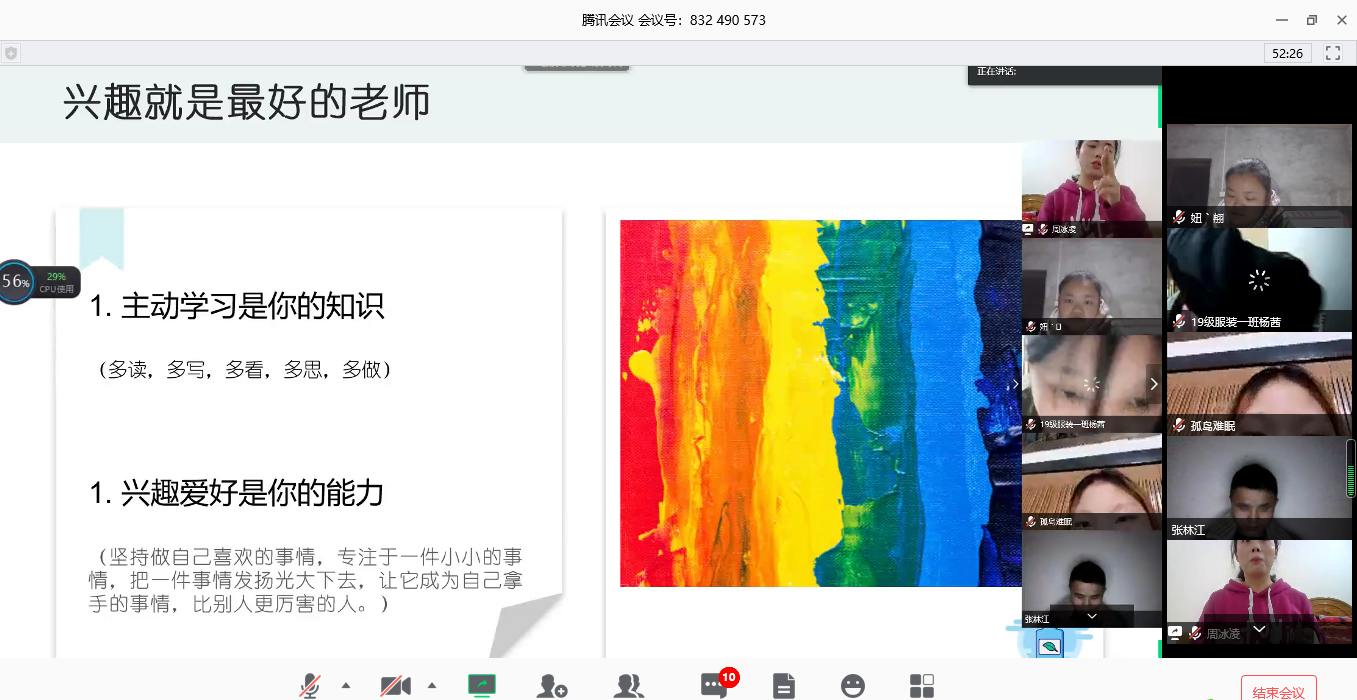This screenshot has width=1357, height=700.
Task: Open video options arrow beside the camera
Action: pos(432,686)
